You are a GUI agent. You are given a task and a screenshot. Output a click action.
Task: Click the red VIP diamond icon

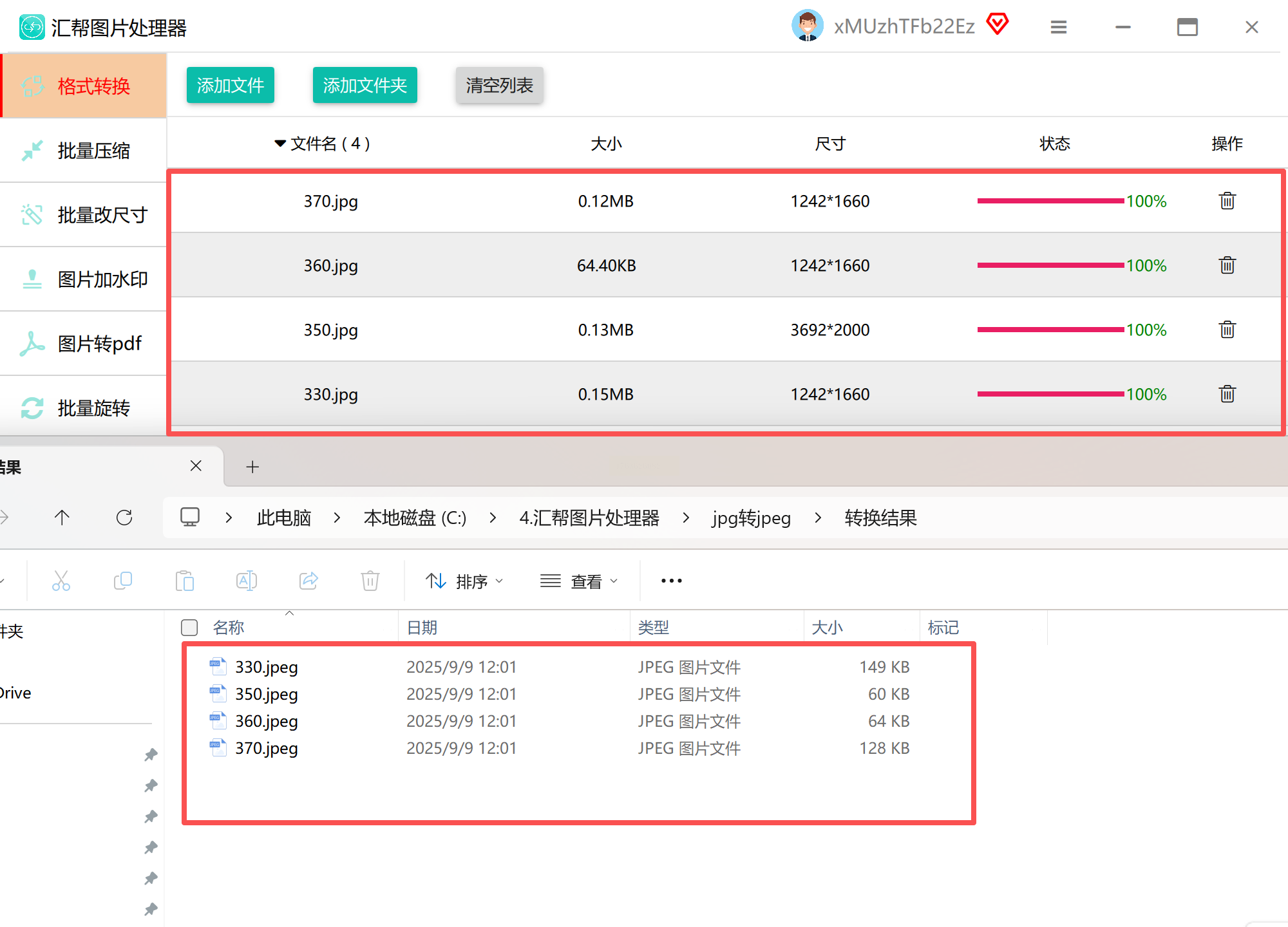[998, 24]
